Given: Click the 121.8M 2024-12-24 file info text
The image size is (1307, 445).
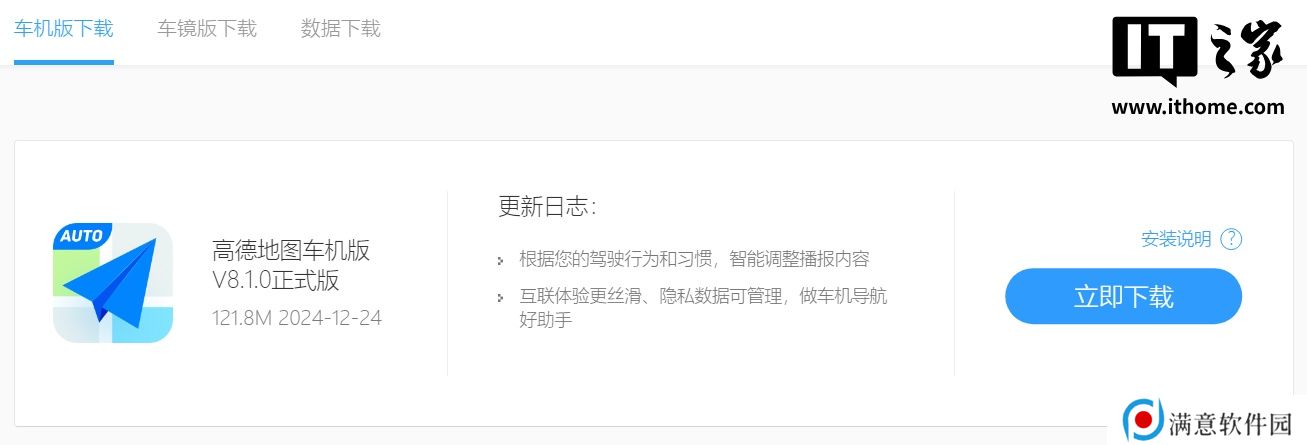Looking at the screenshot, I should (x=297, y=318).
